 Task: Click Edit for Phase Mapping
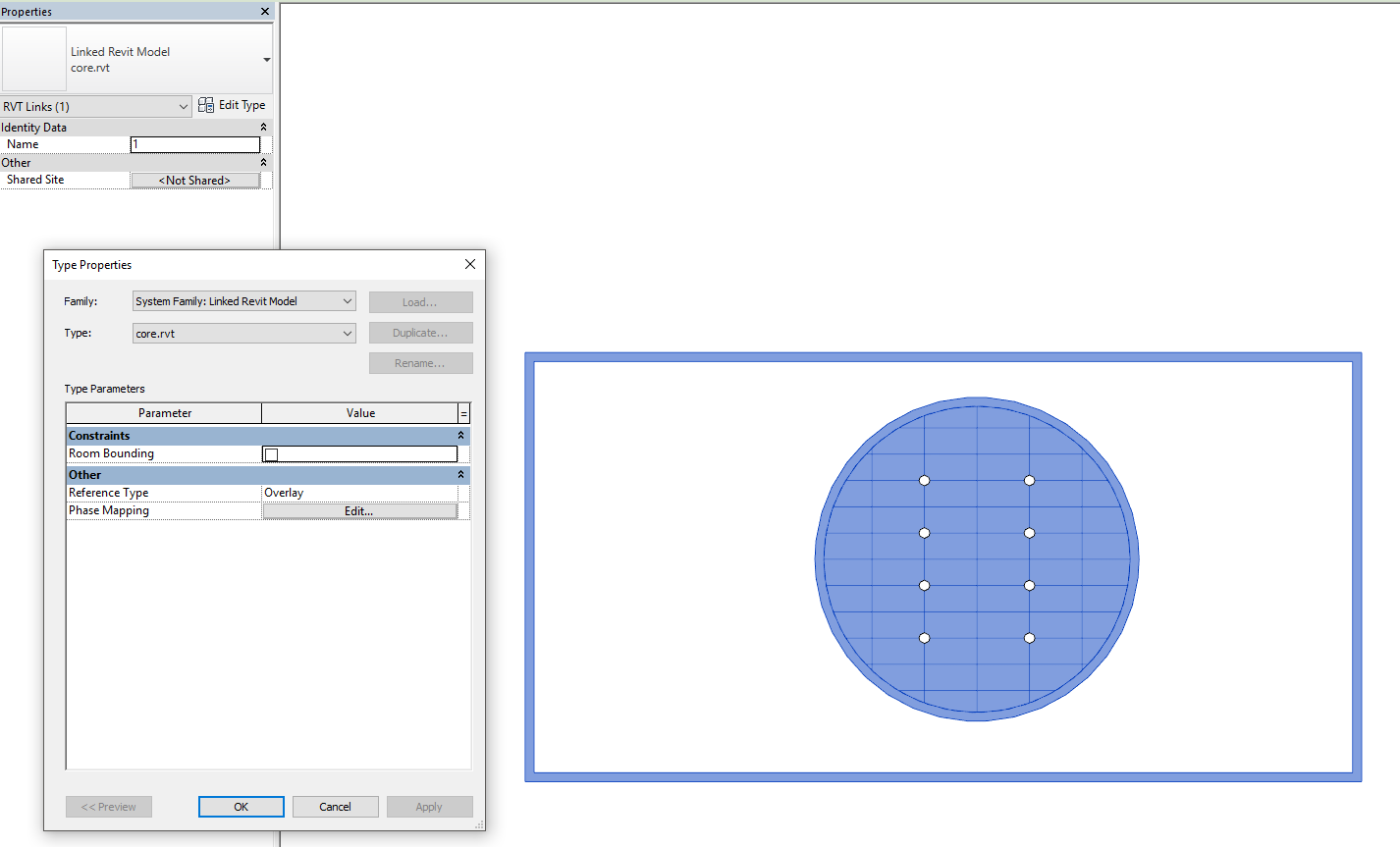(359, 509)
